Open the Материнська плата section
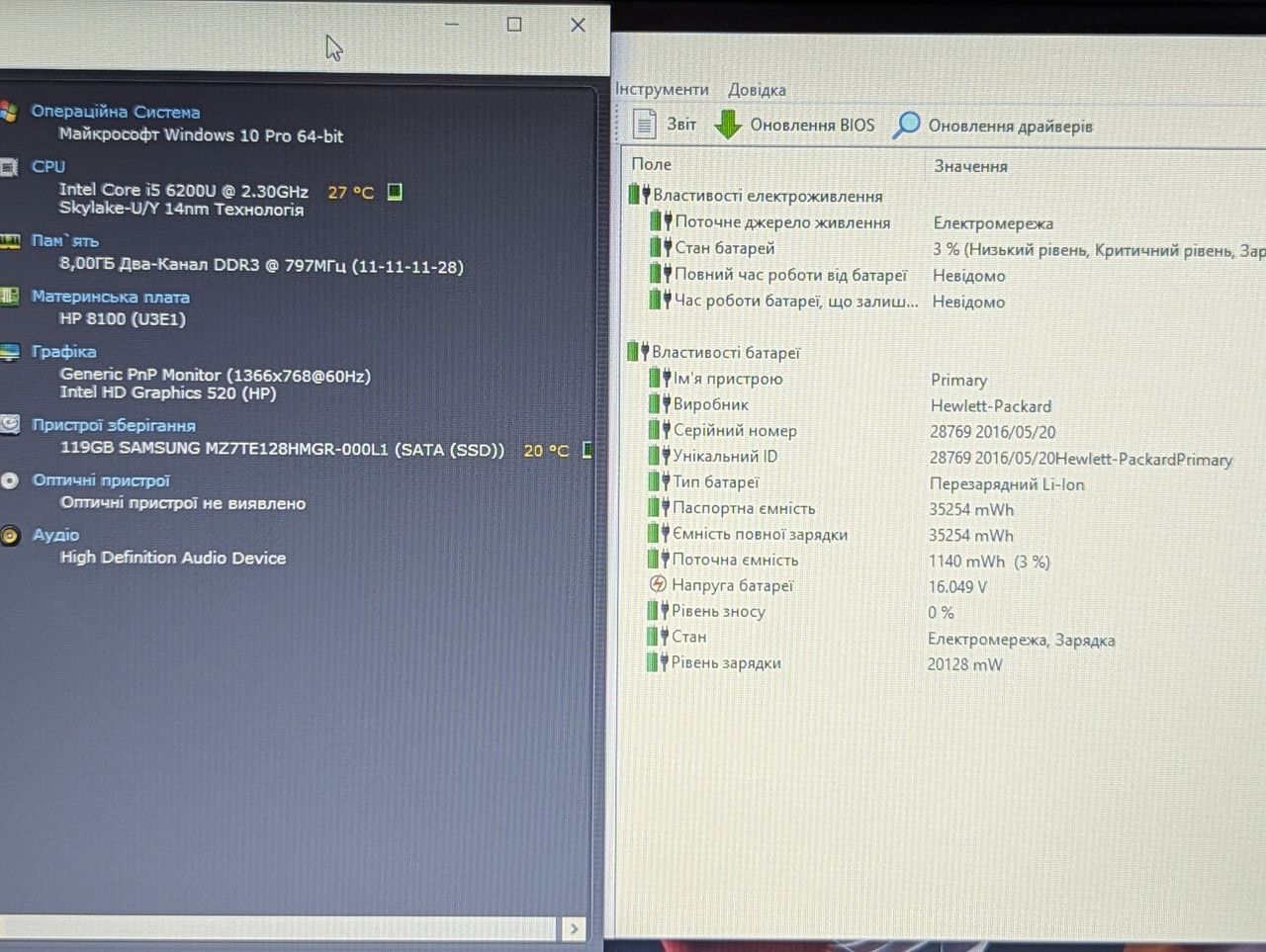 coord(110,297)
